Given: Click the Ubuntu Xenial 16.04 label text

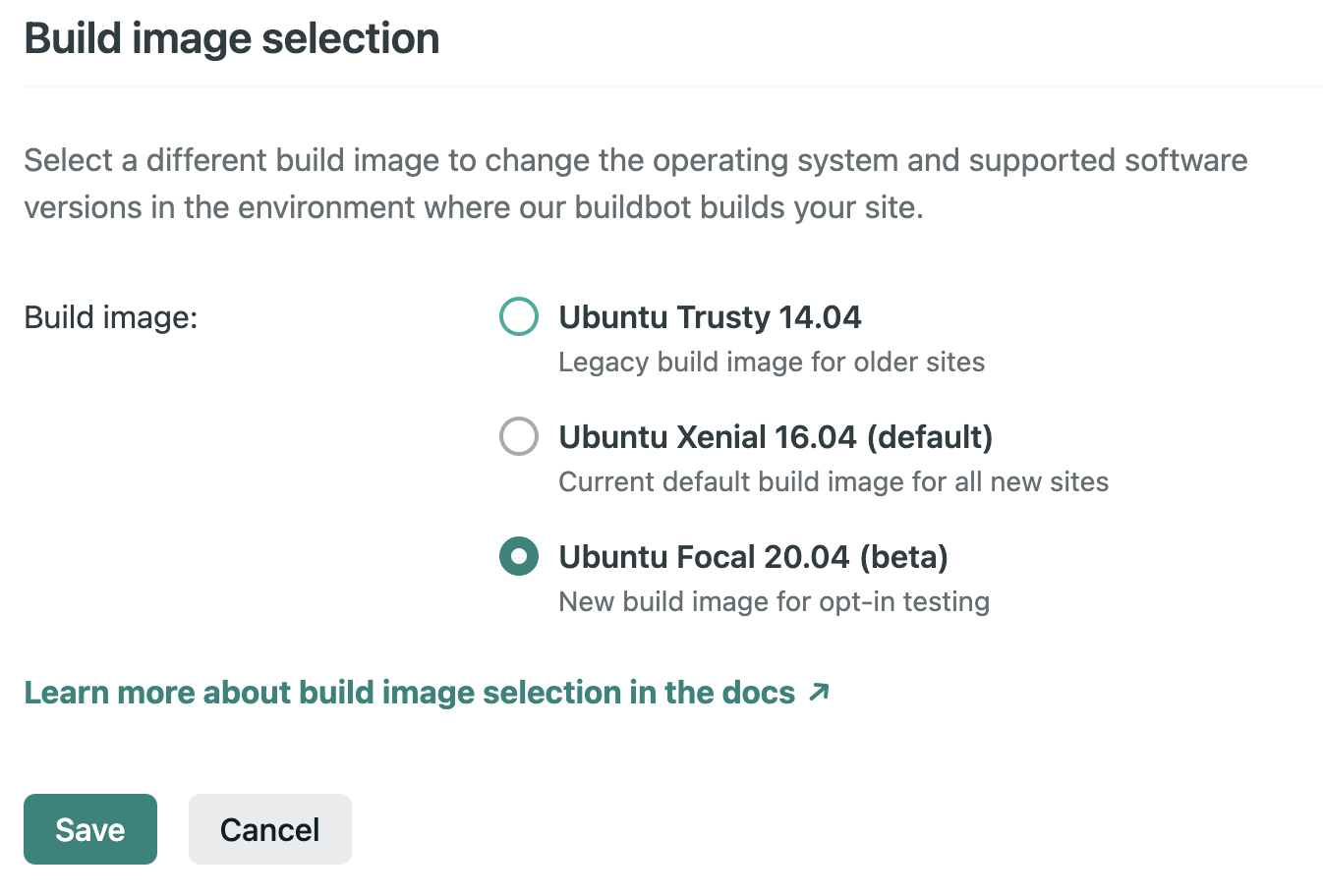Looking at the screenshot, I should point(775,436).
